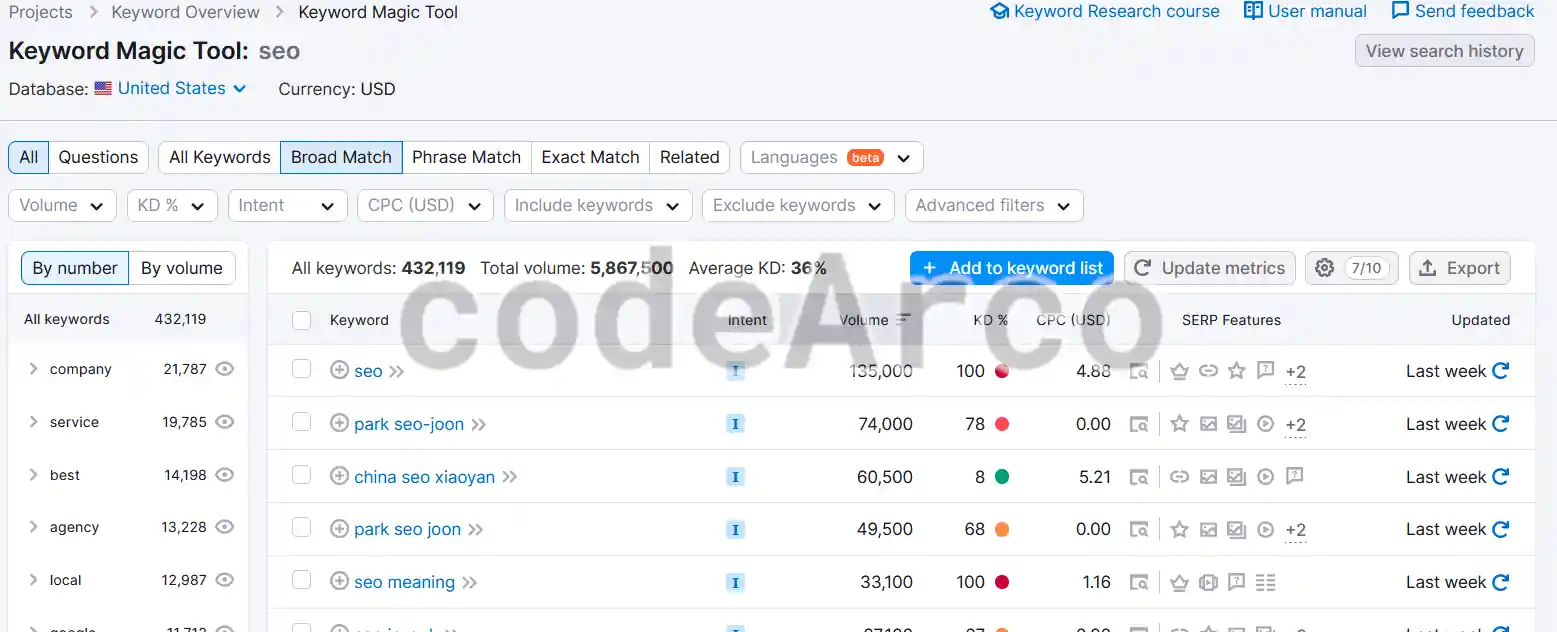Image resolution: width=1557 pixels, height=632 pixels.
Task: Switch to Phrase Match tab
Action: tap(466, 157)
